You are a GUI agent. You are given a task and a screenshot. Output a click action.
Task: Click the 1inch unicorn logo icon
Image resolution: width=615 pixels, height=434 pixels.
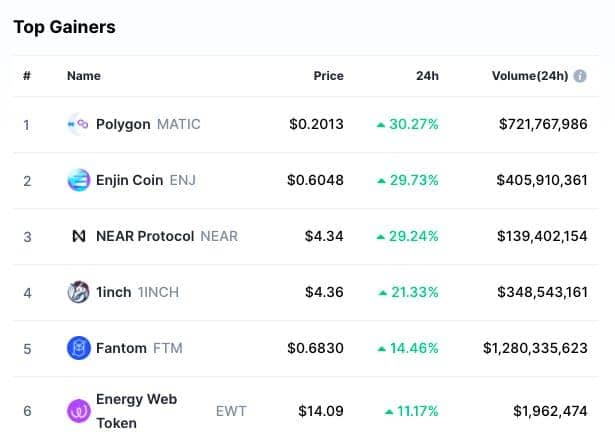(78, 292)
